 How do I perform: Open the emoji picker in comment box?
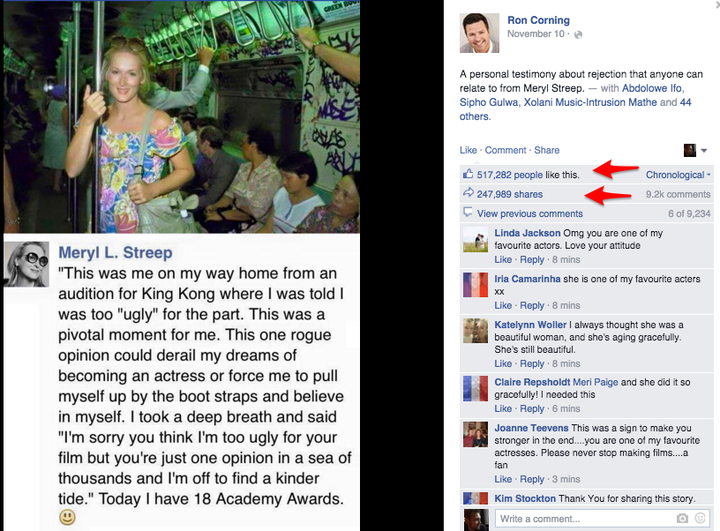(700, 519)
